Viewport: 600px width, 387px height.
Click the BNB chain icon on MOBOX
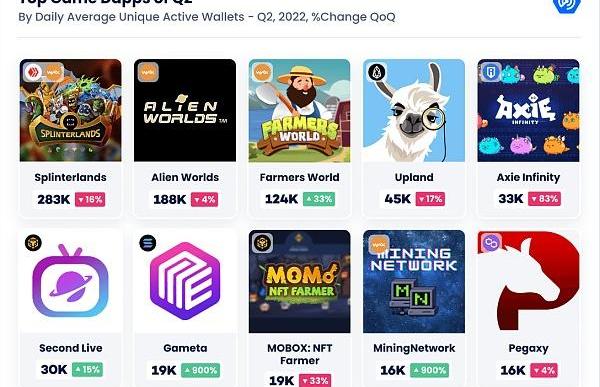(262, 243)
